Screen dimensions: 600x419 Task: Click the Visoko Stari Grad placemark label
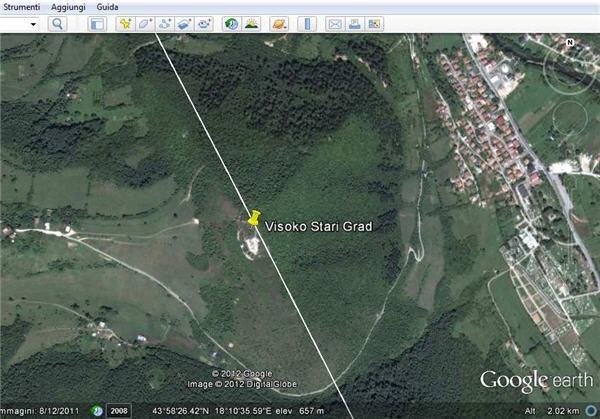pos(318,227)
